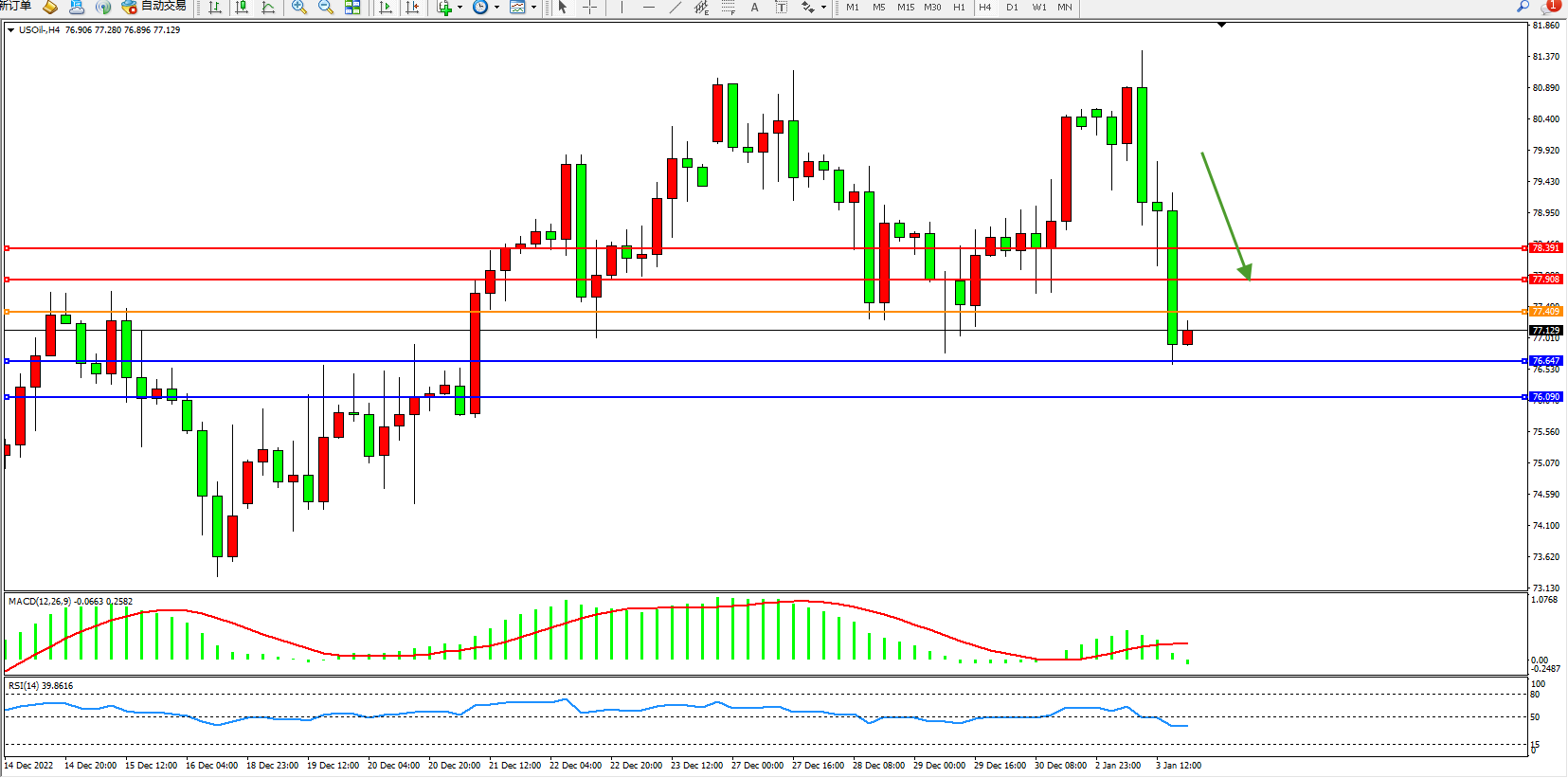
Task: Expand the periodicity clock dropdown arrow
Action: [496, 8]
